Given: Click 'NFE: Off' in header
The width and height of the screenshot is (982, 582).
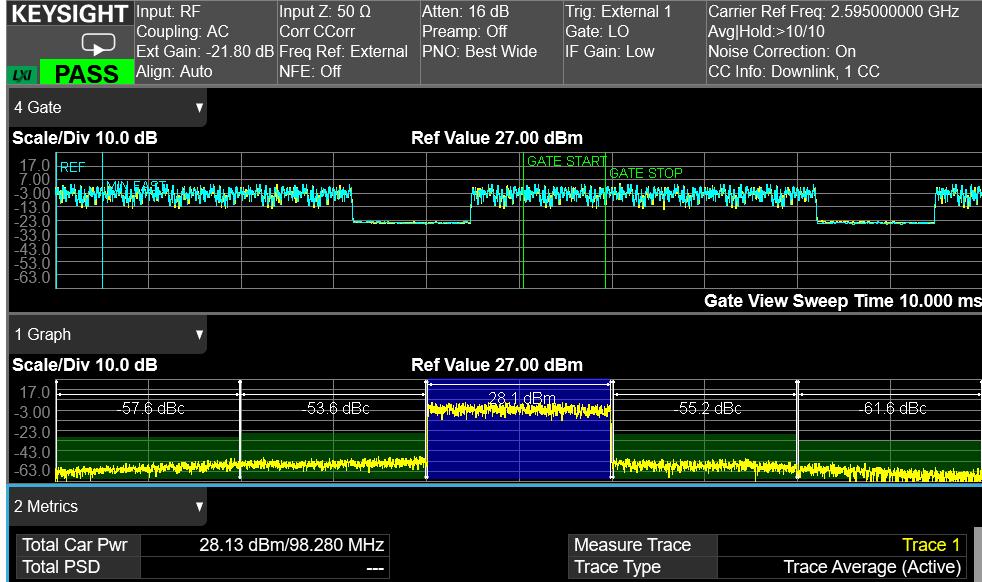Looking at the screenshot, I should (310, 72).
